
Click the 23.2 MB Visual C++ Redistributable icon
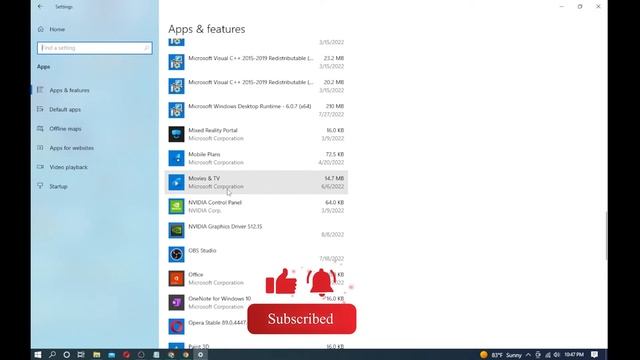pos(176,62)
